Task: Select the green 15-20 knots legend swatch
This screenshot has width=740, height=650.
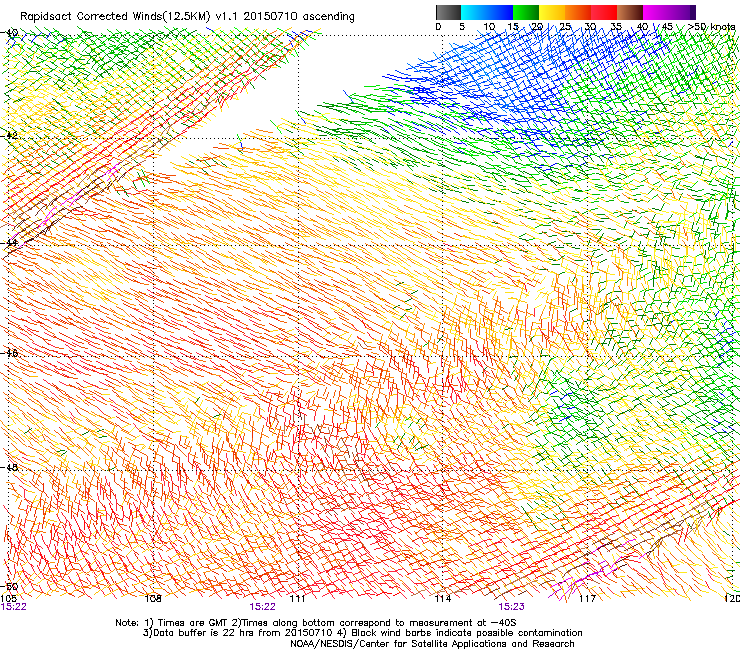Action: point(526,12)
